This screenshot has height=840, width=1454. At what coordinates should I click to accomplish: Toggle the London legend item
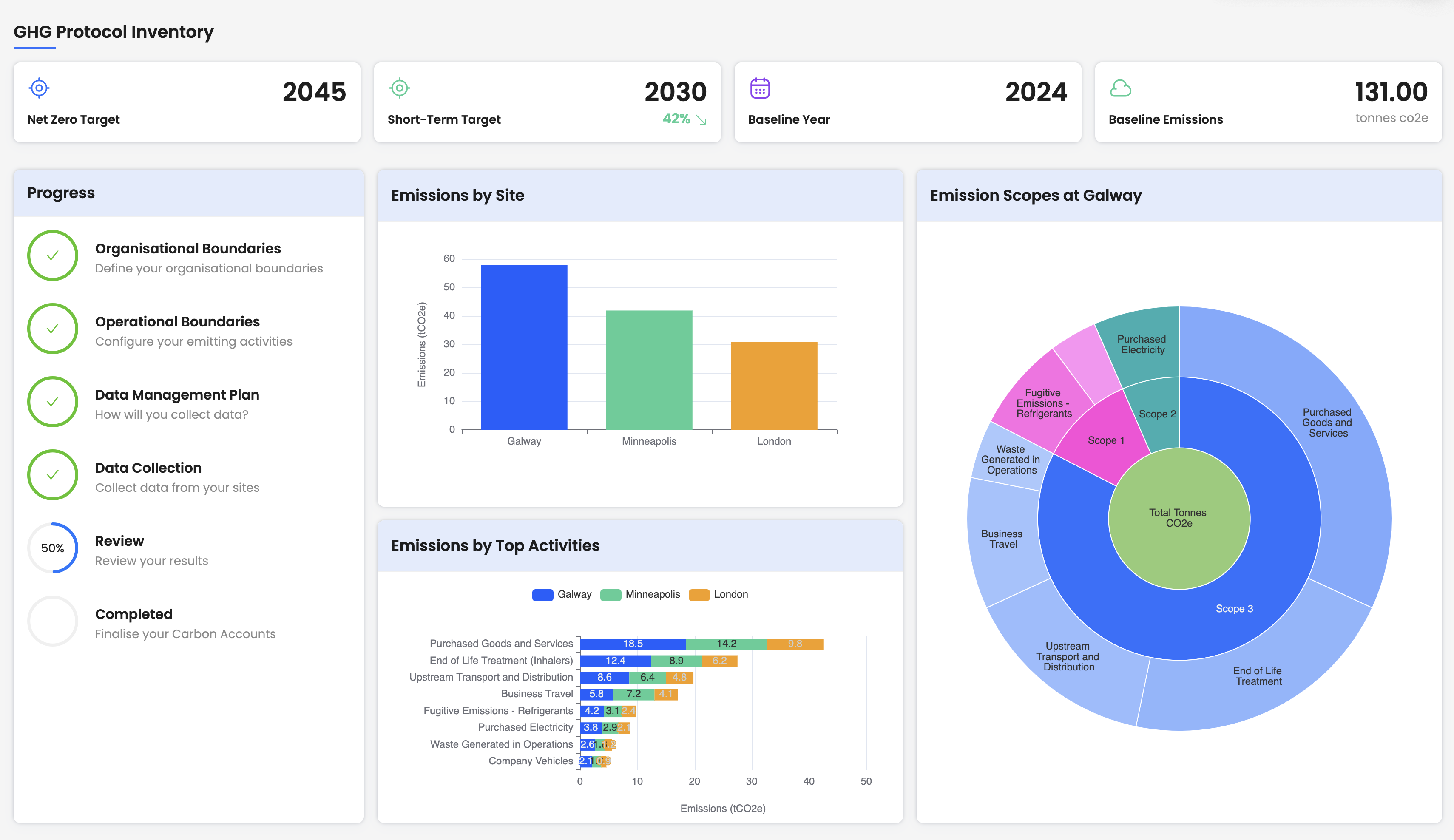pyautogui.click(x=718, y=594)
